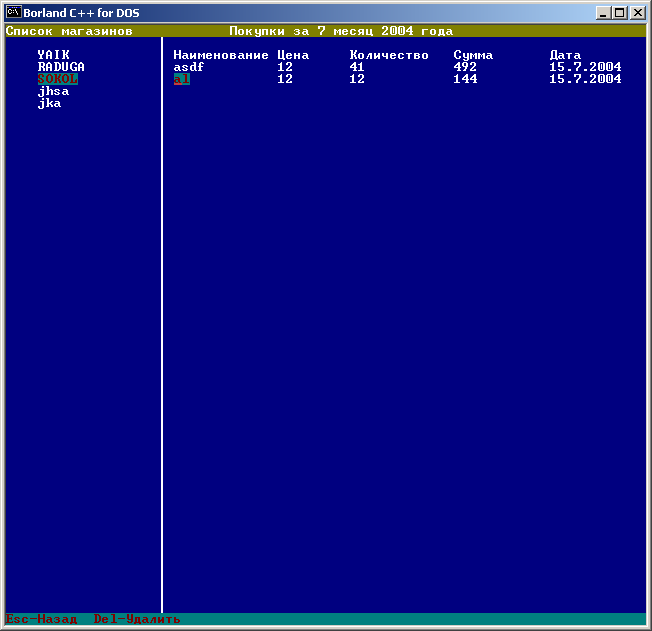Click the sum value 492
The image size is (652, 631).
point(465,67)
